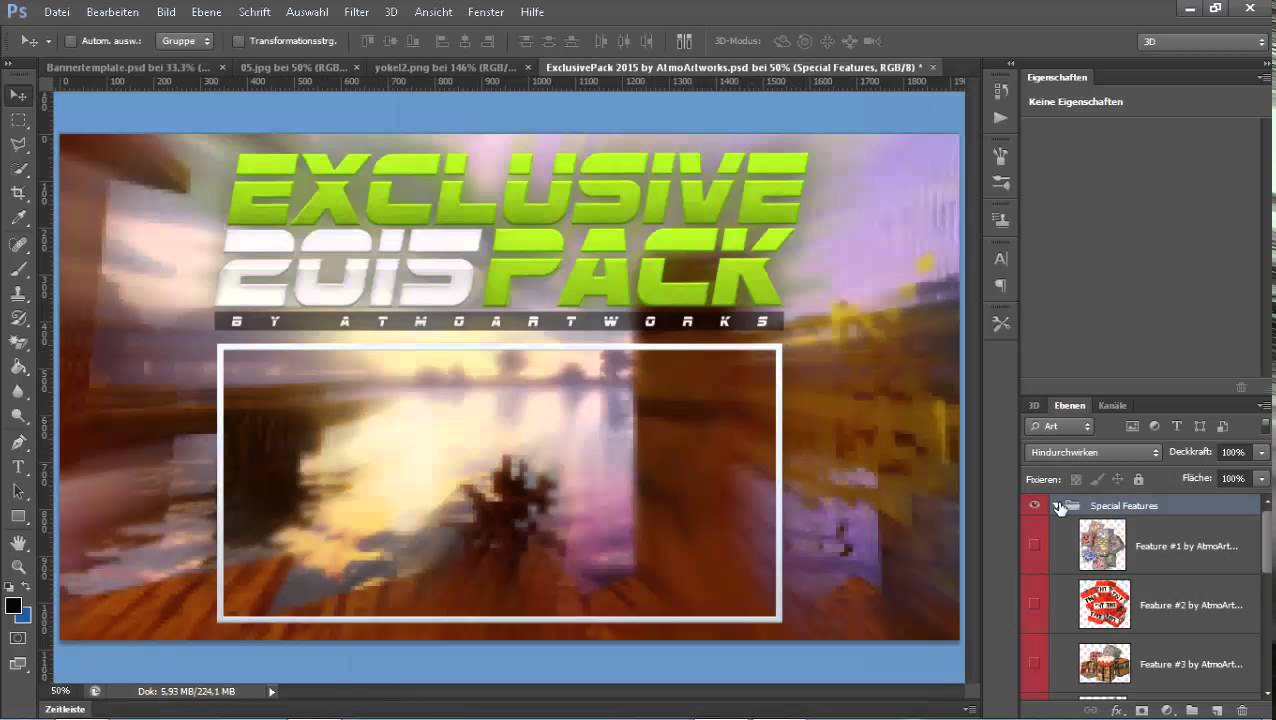Set the foreground color swatch
Screen dimensions: 1276x720
13,605
